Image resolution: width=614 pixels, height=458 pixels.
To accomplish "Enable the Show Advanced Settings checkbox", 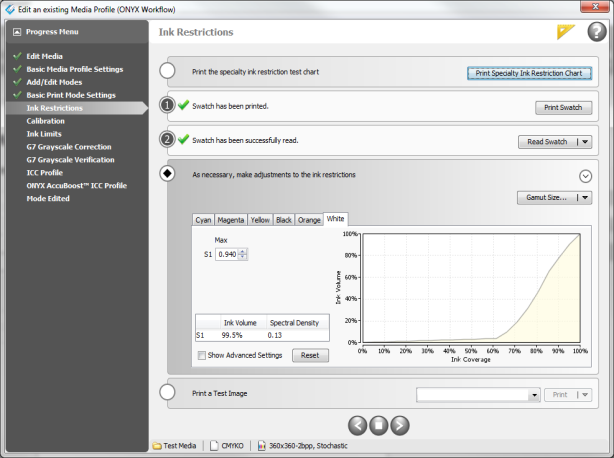I will (202, 355).
